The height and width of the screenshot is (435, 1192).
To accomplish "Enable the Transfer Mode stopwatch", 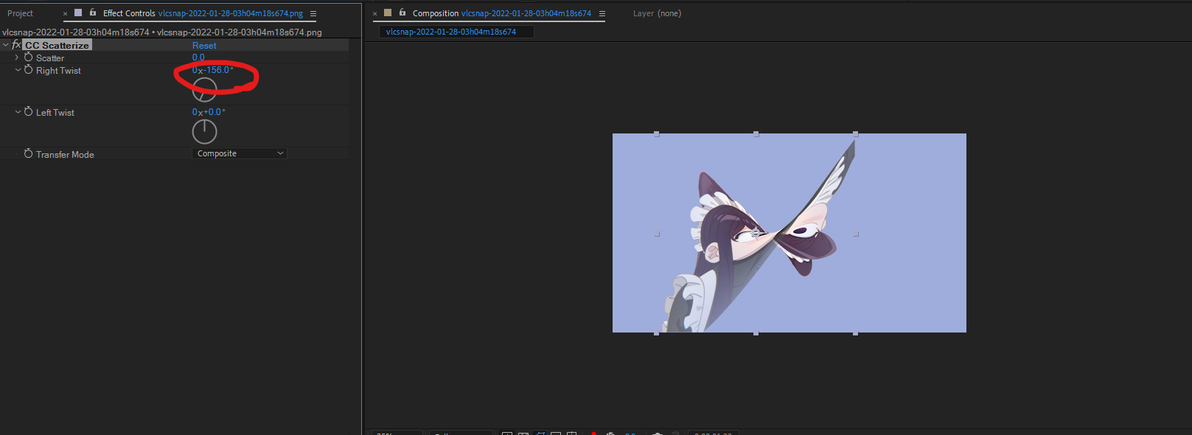I will pos(29,154).
